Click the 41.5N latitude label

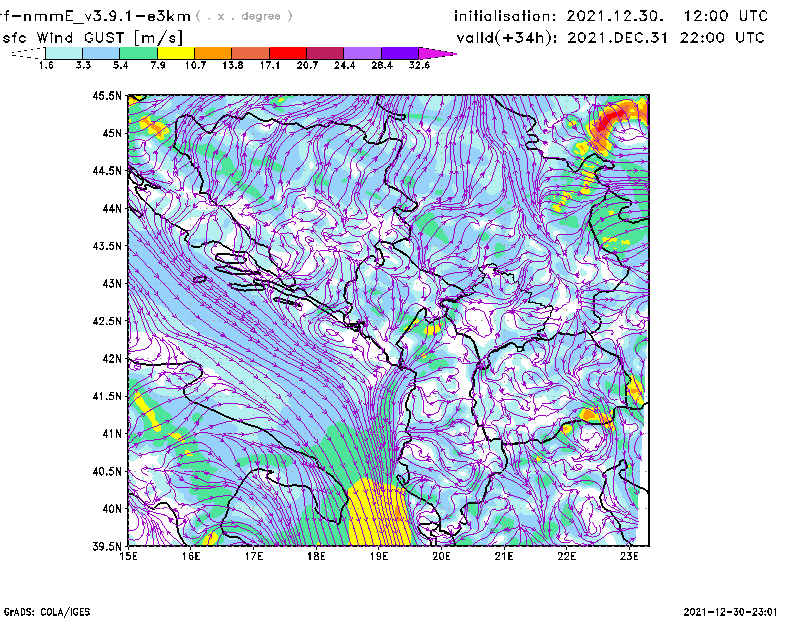[x=107, y=396]
